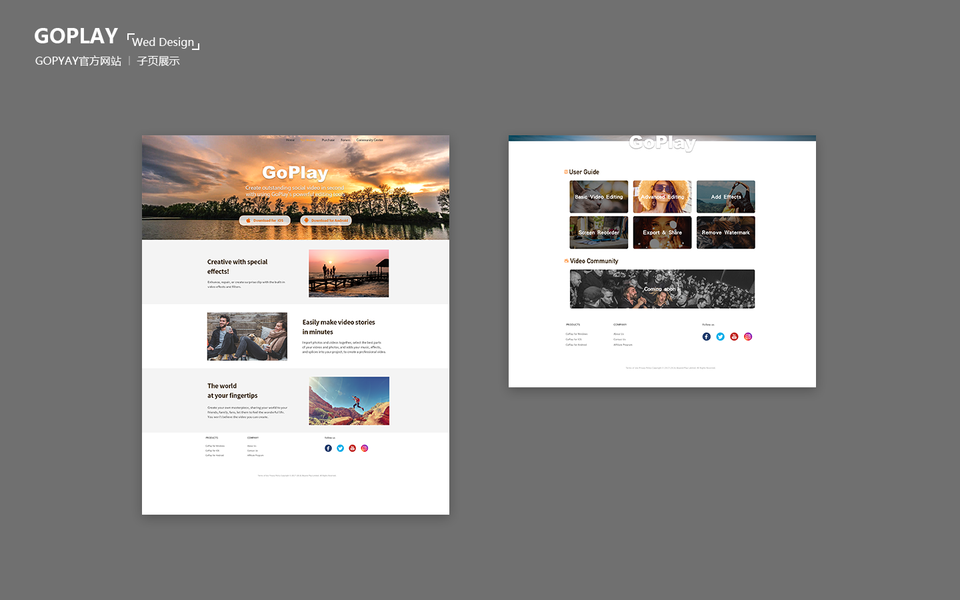The image size is (960, 600).
Task: Open the Add Effects guide card
Action: (726, 197)
